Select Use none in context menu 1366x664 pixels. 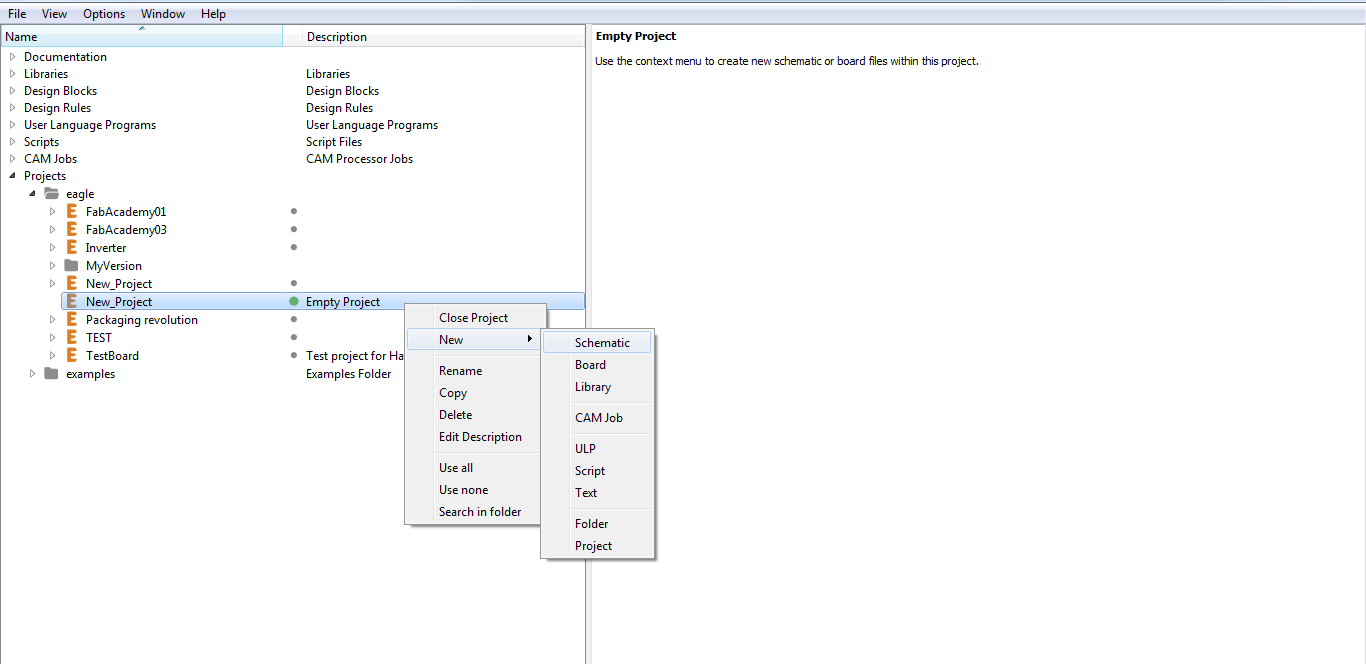[x=473, y=490]
